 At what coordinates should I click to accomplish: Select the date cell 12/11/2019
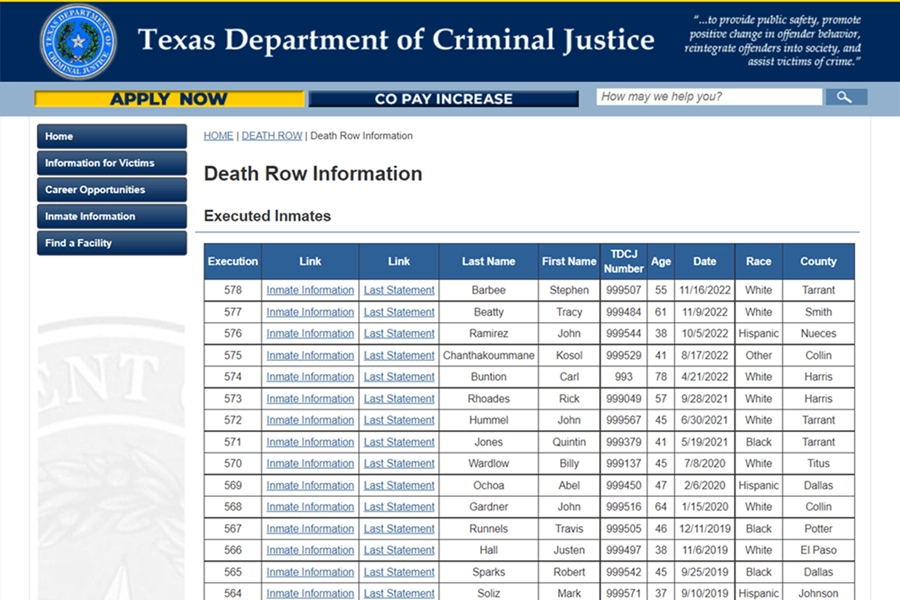pyautogui.click(x=705, y=529)
